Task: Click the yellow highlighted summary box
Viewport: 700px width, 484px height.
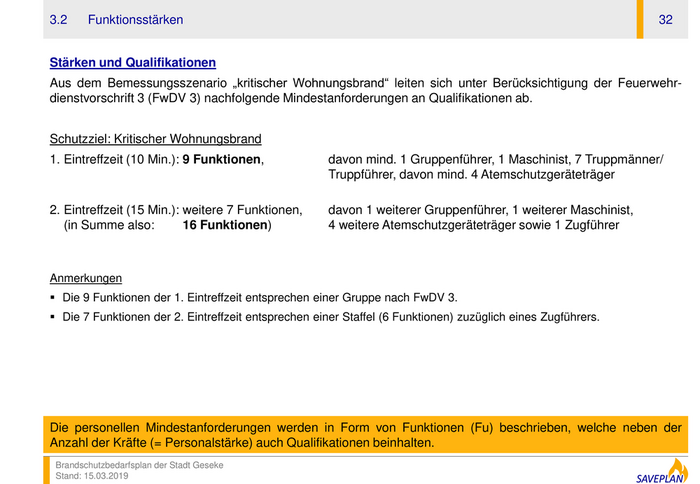Action: pos(366,434)
